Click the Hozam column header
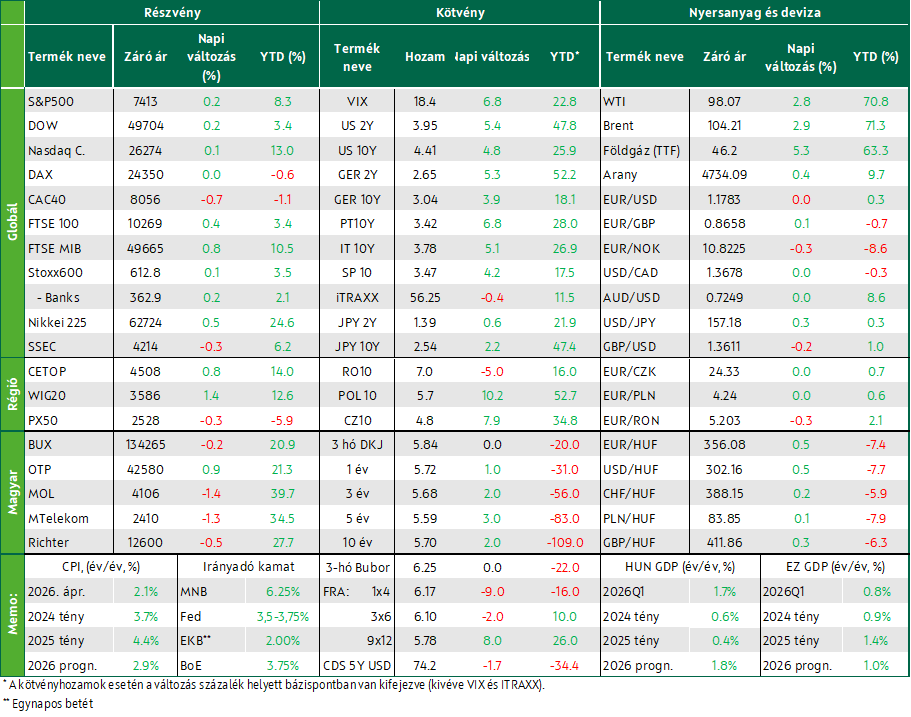The image size is (911, 717). 425,57
